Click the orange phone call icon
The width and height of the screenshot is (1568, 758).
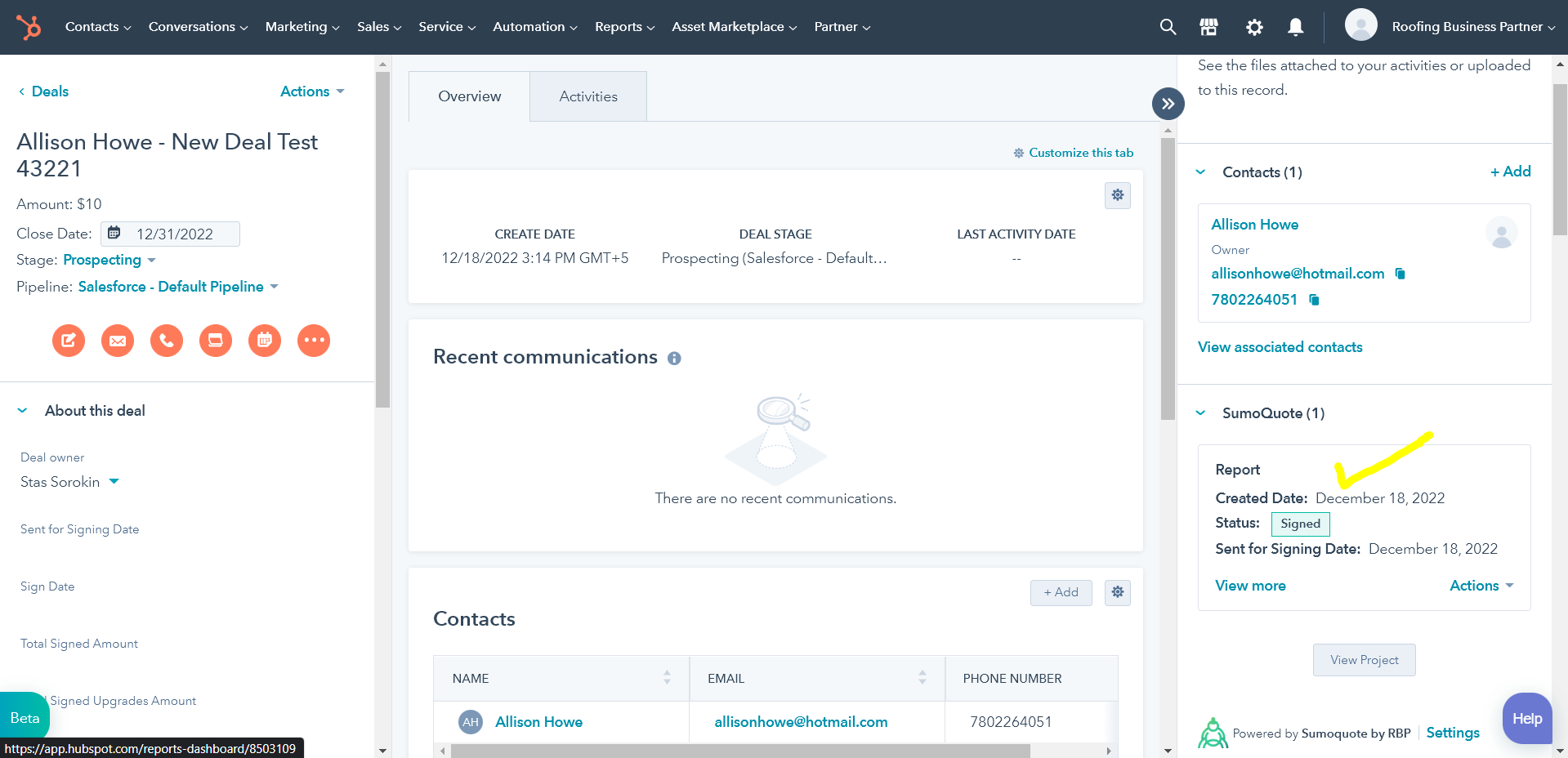click(167, 340)
